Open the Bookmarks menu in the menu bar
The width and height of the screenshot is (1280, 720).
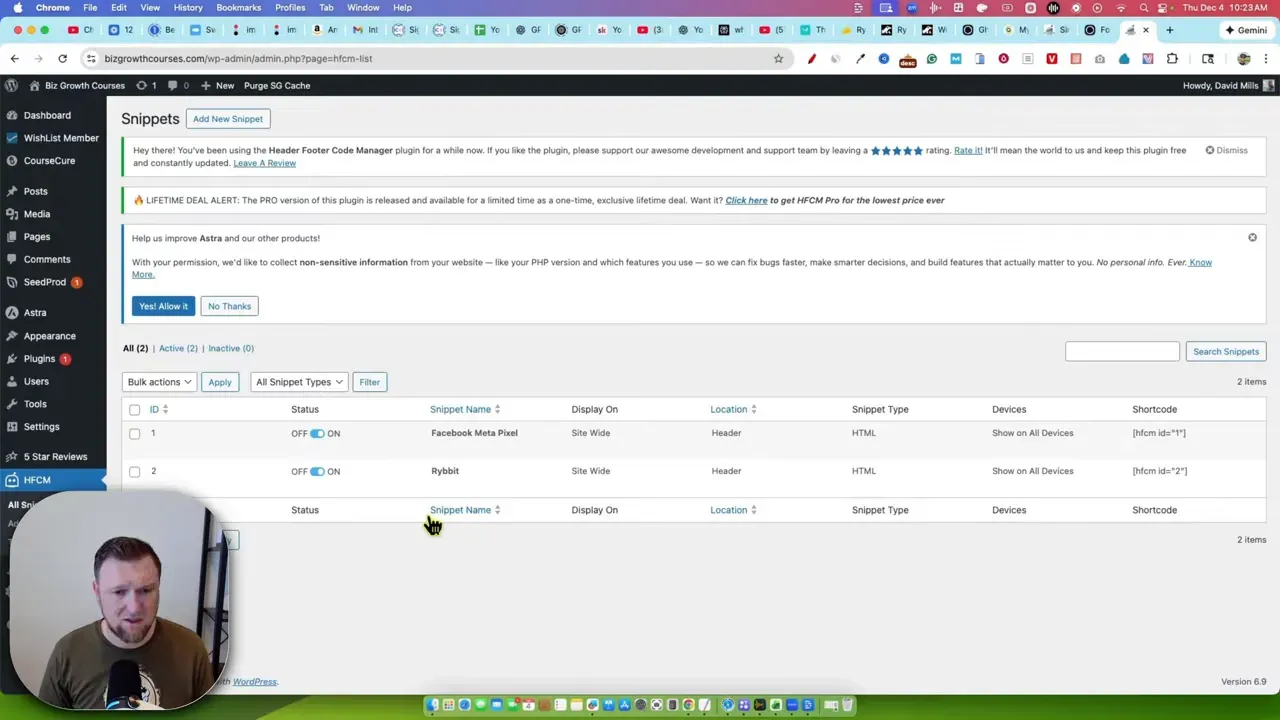[x=238, y=7]
